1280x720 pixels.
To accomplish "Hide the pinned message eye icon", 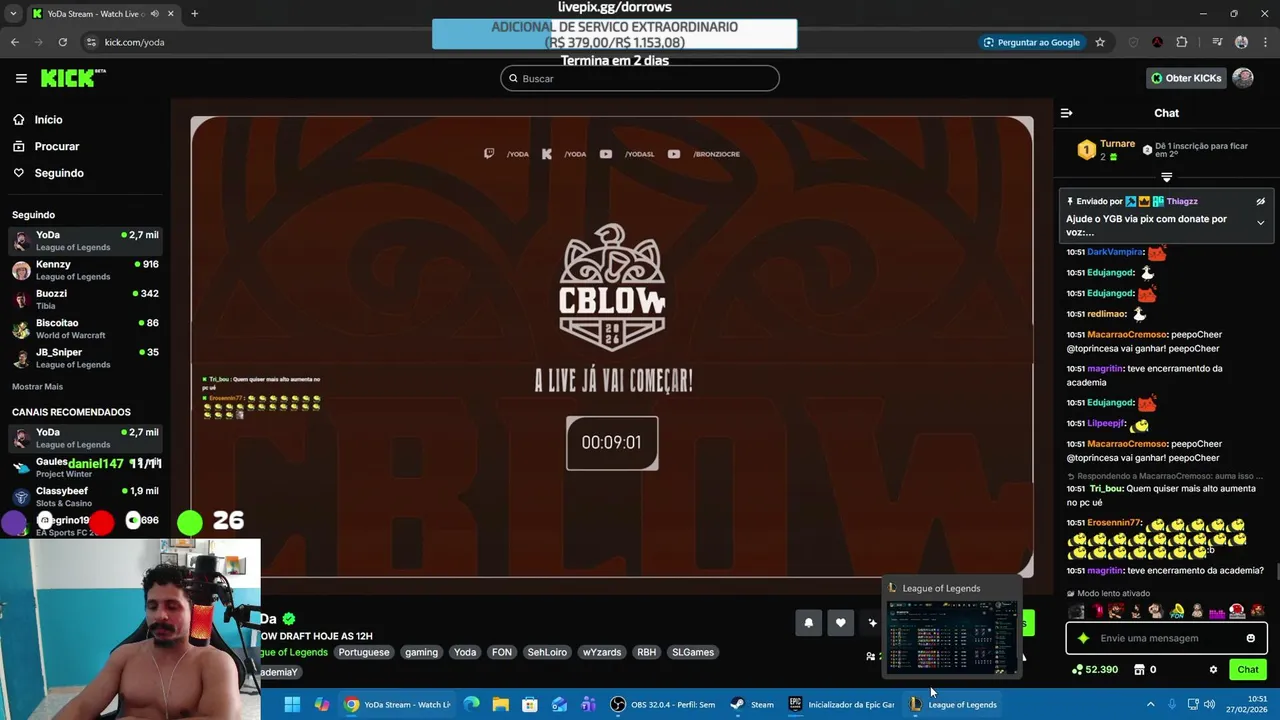I will coord(1260,202).
